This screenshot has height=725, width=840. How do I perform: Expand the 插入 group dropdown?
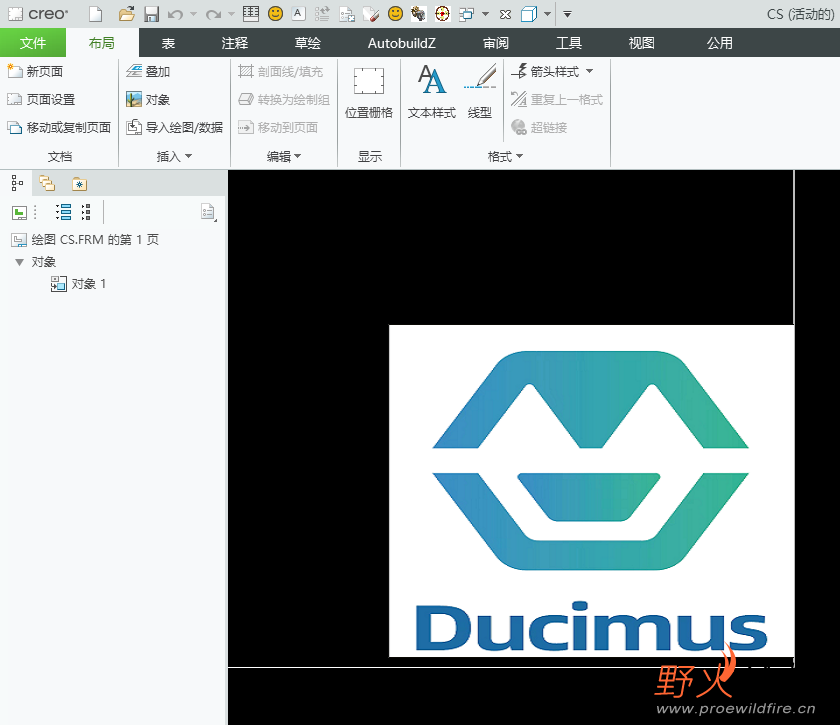coord(174,156)
